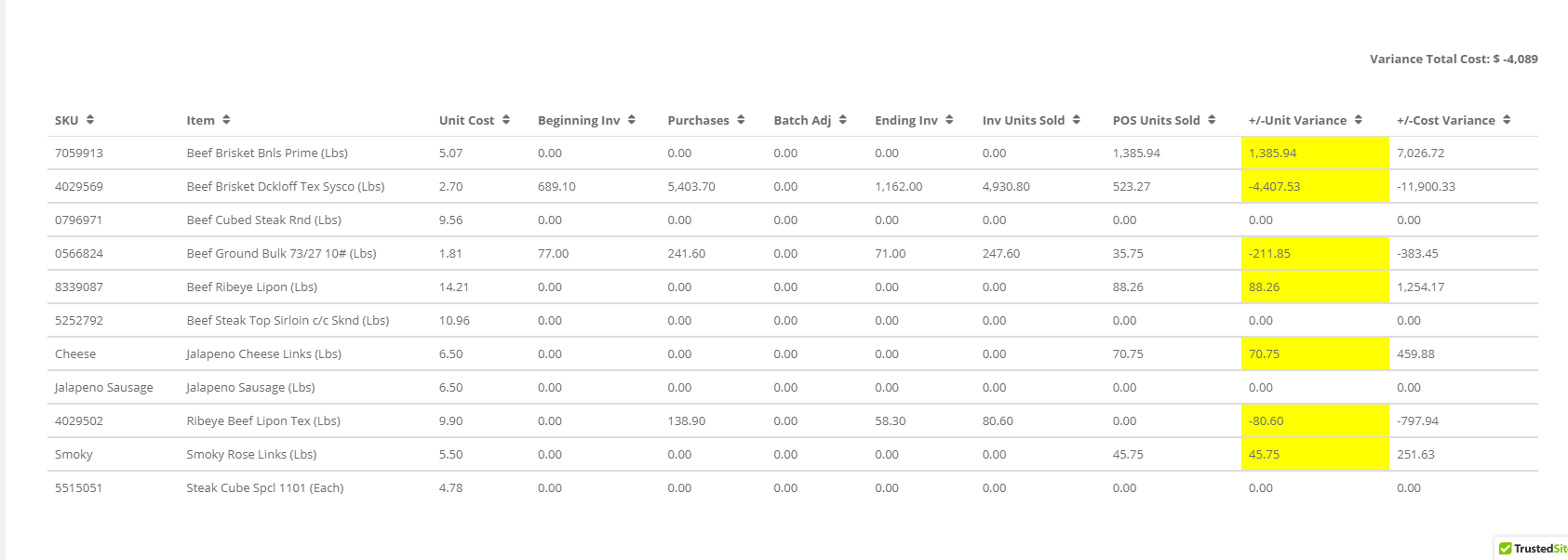Click the SKU column sort icon

click(x=90, y=120)
